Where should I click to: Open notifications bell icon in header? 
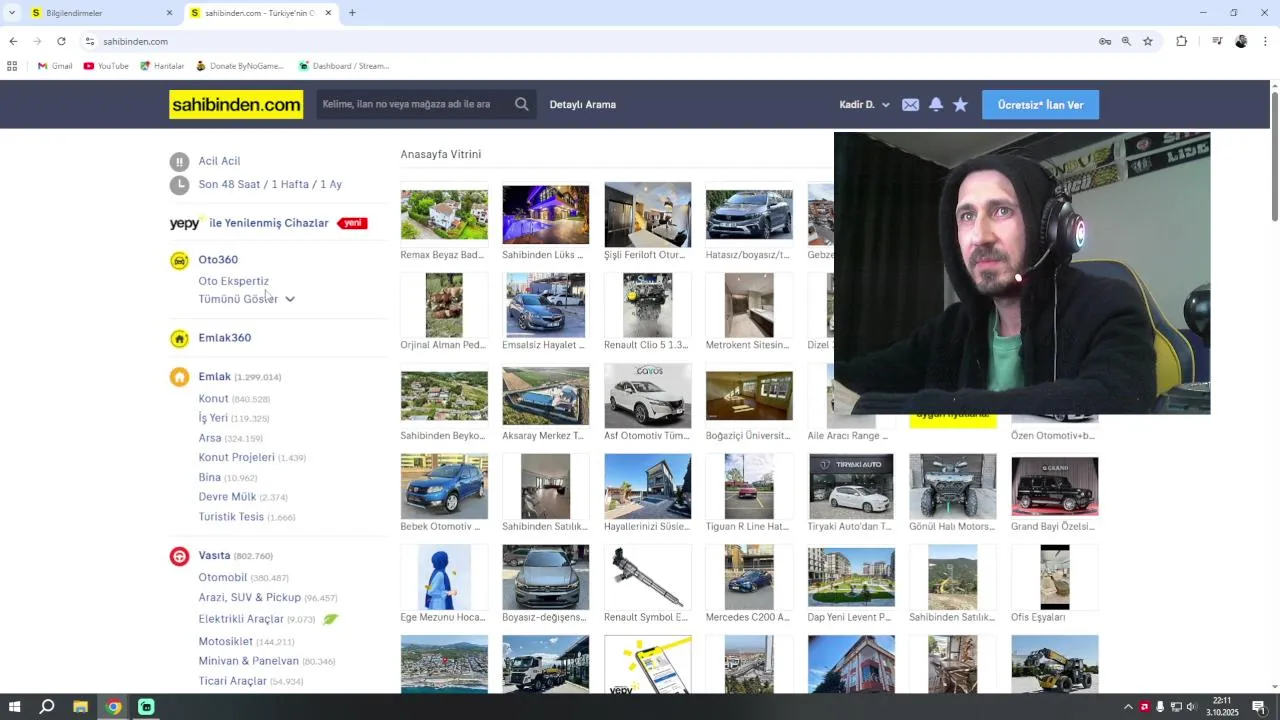(x=936, y=105)
